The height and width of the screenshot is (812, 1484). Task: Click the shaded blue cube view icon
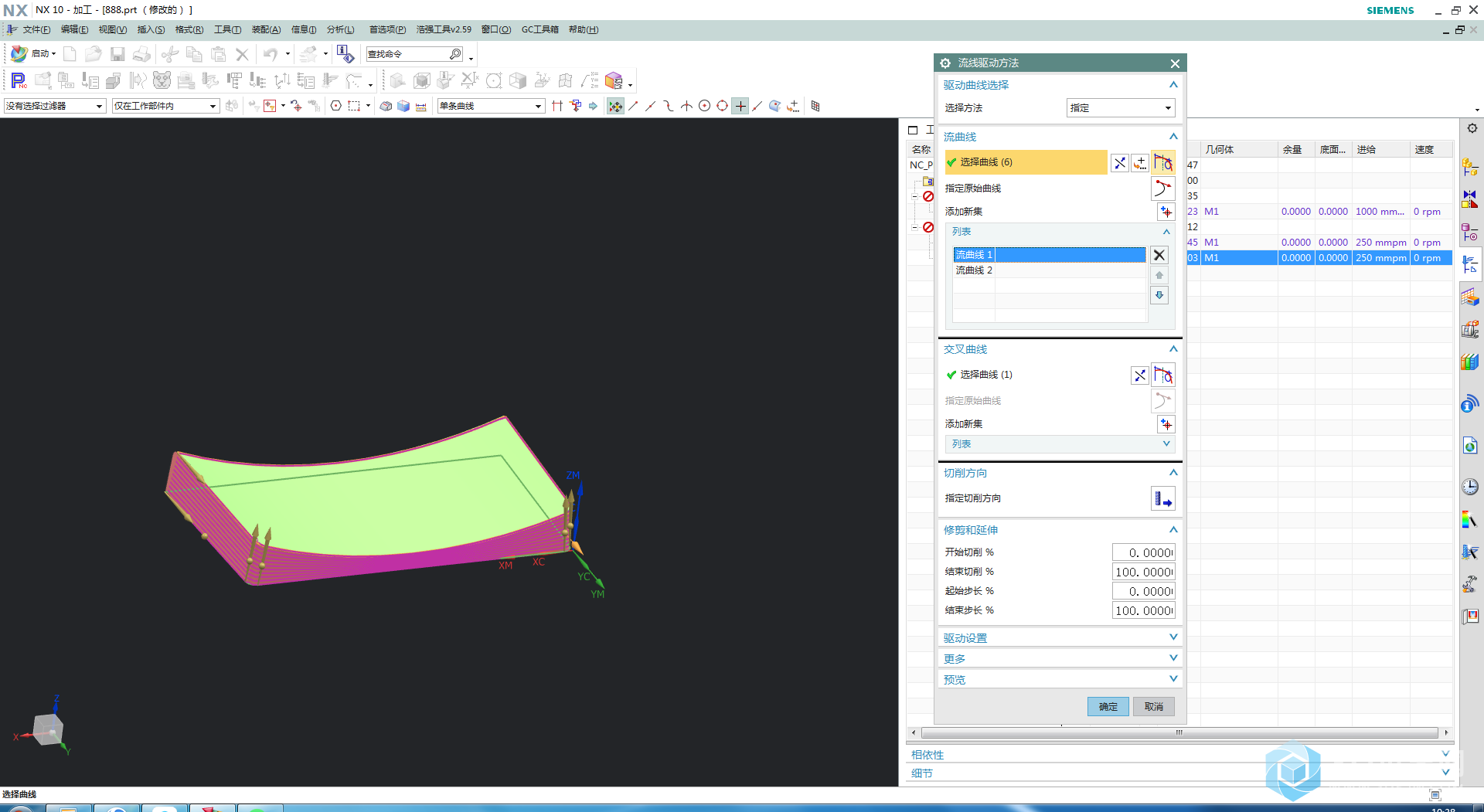[403, 106]
